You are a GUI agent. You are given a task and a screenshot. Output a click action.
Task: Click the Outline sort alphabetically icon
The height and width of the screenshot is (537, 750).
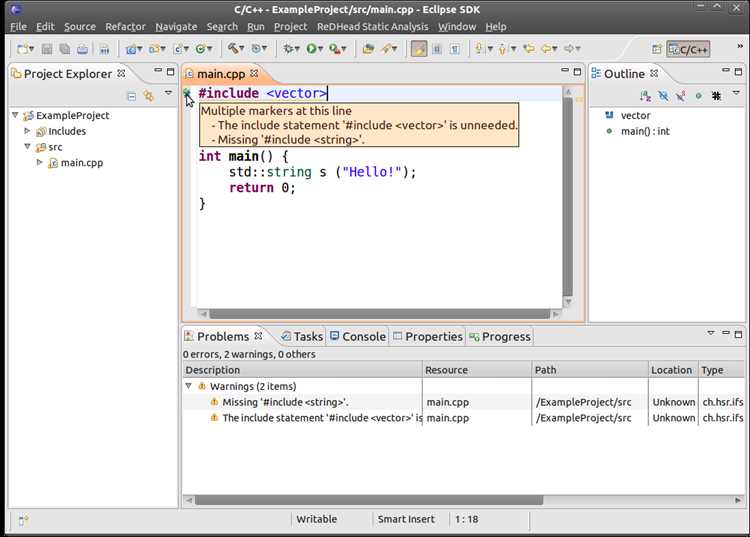(x=645, y=96)
